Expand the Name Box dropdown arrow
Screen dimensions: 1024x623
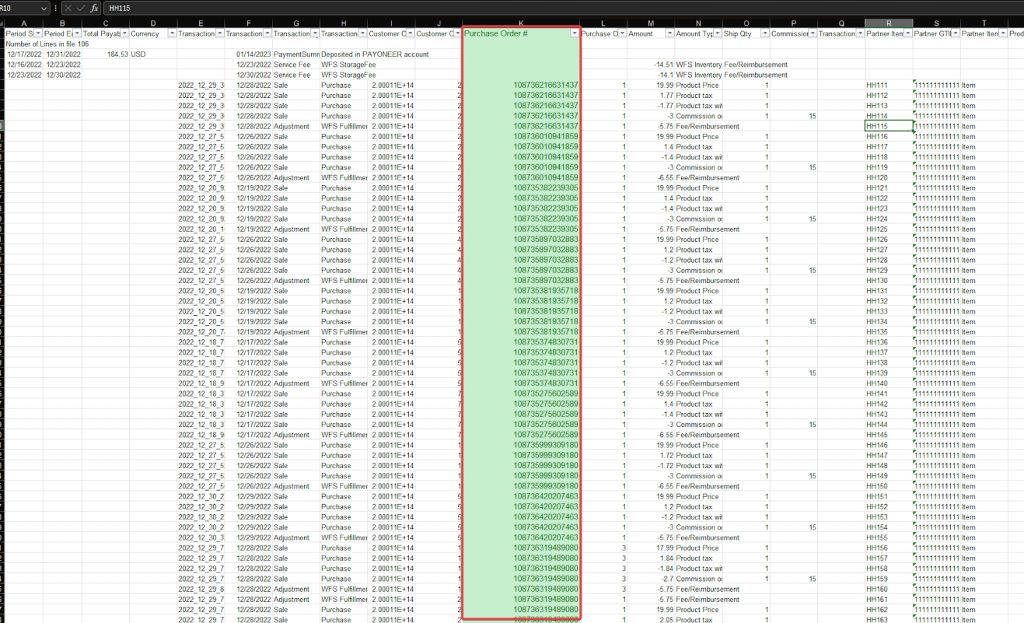pos(44,8)
